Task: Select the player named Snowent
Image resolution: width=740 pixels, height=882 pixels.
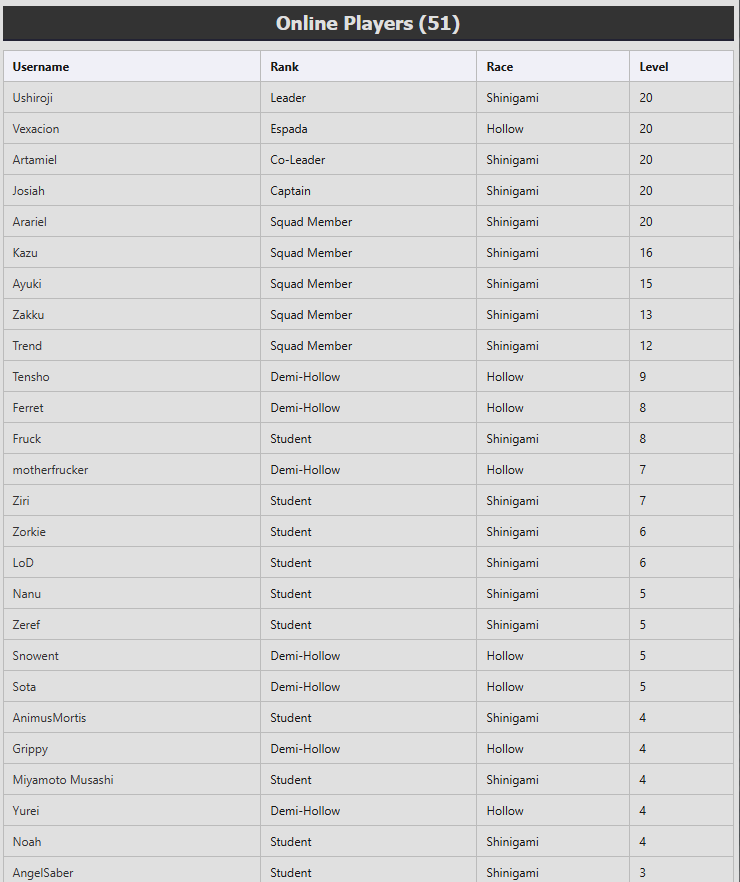Action: click(x=35, y=656)
